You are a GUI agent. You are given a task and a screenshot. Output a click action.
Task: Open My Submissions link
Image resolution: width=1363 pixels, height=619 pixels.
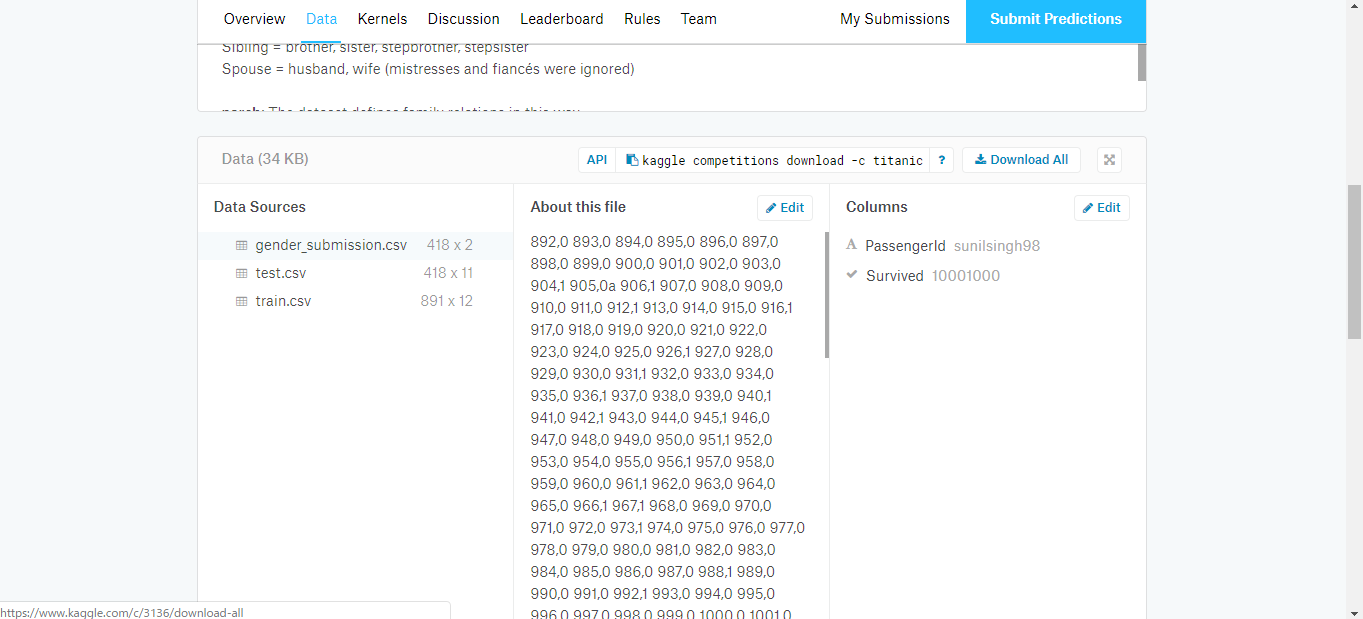pos(894,19)
